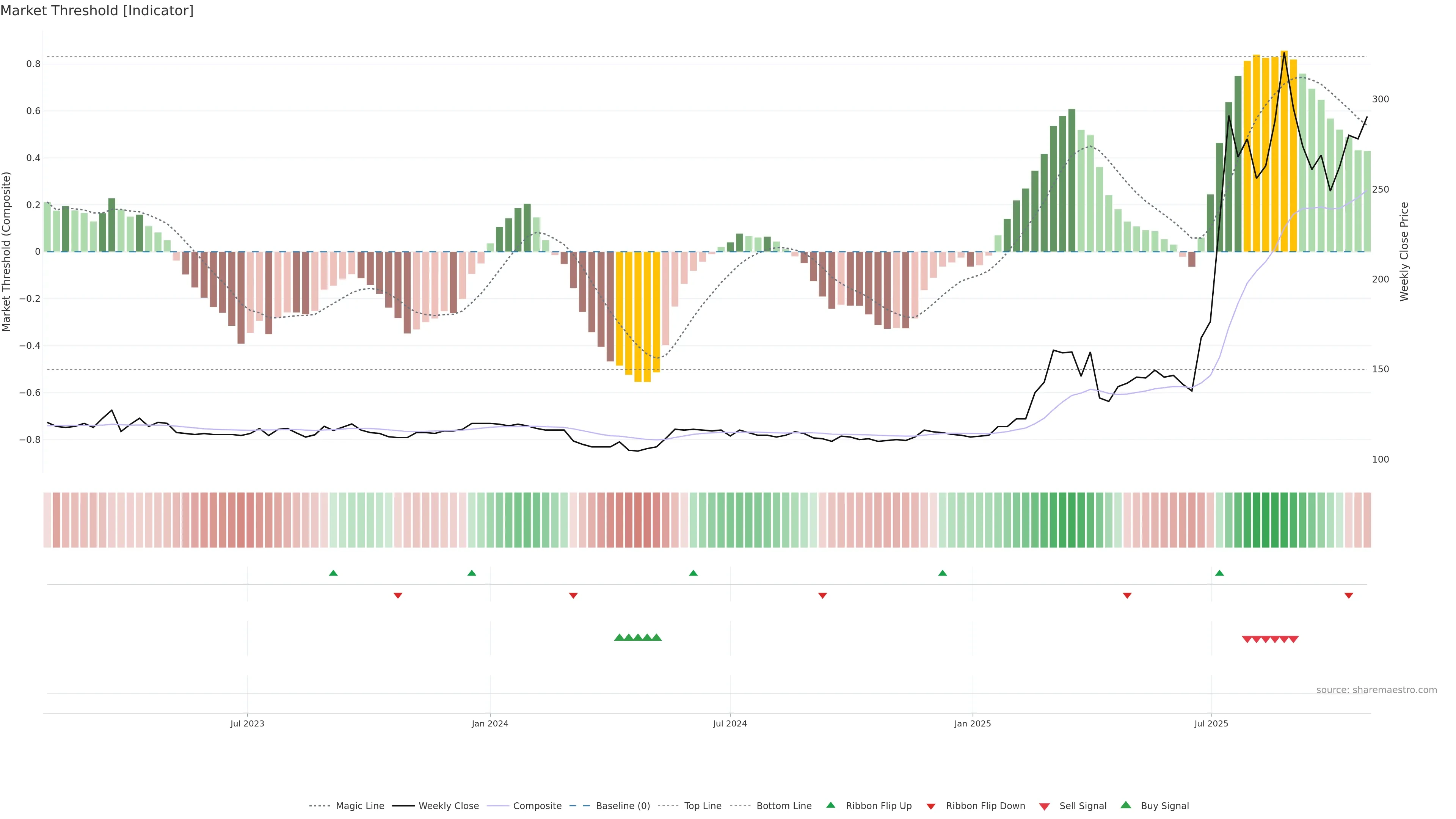Toggle Baseline (0) legend entry
The image size is (1456, 819).
[622, 806]
